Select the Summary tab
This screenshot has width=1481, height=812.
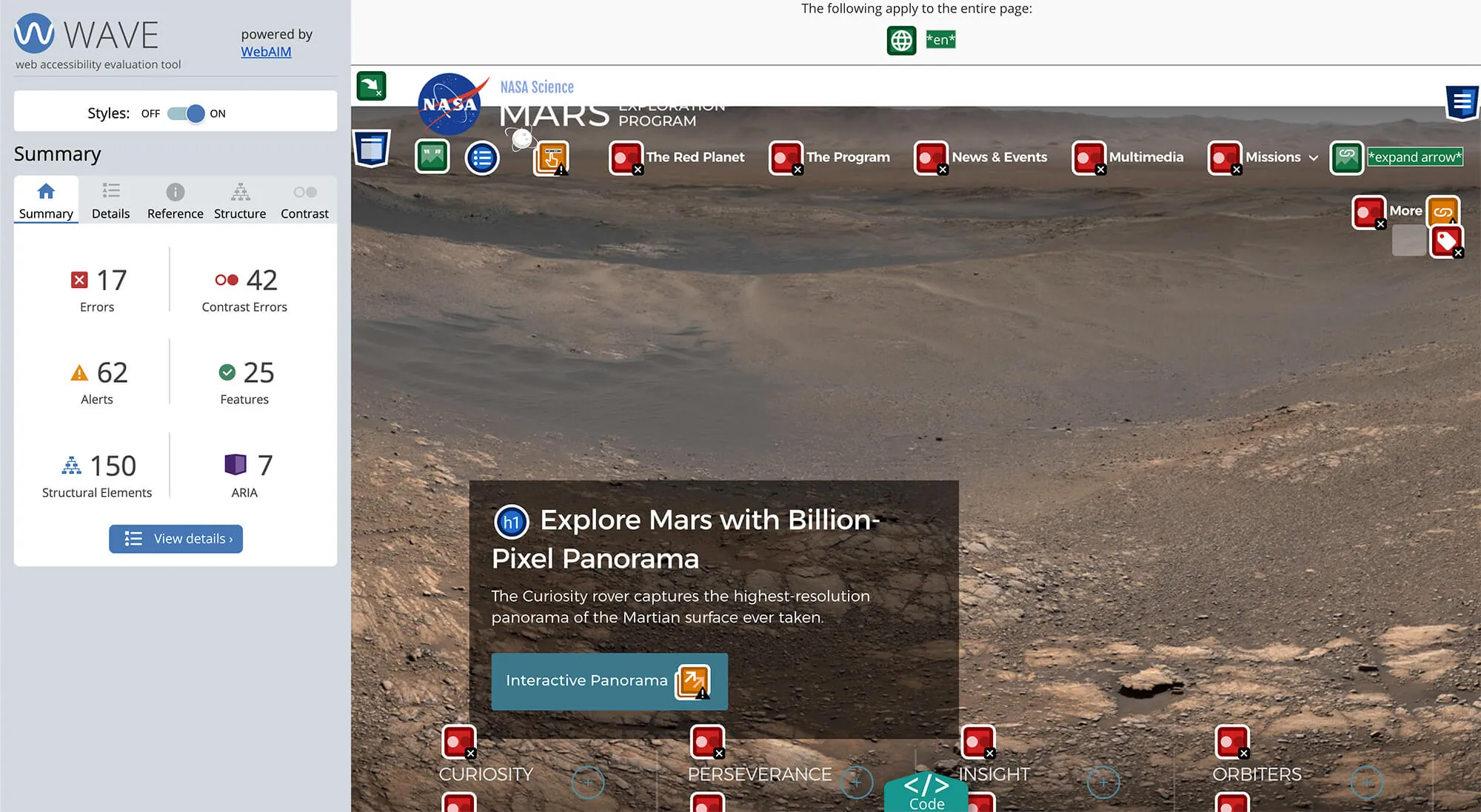[46, 200]
